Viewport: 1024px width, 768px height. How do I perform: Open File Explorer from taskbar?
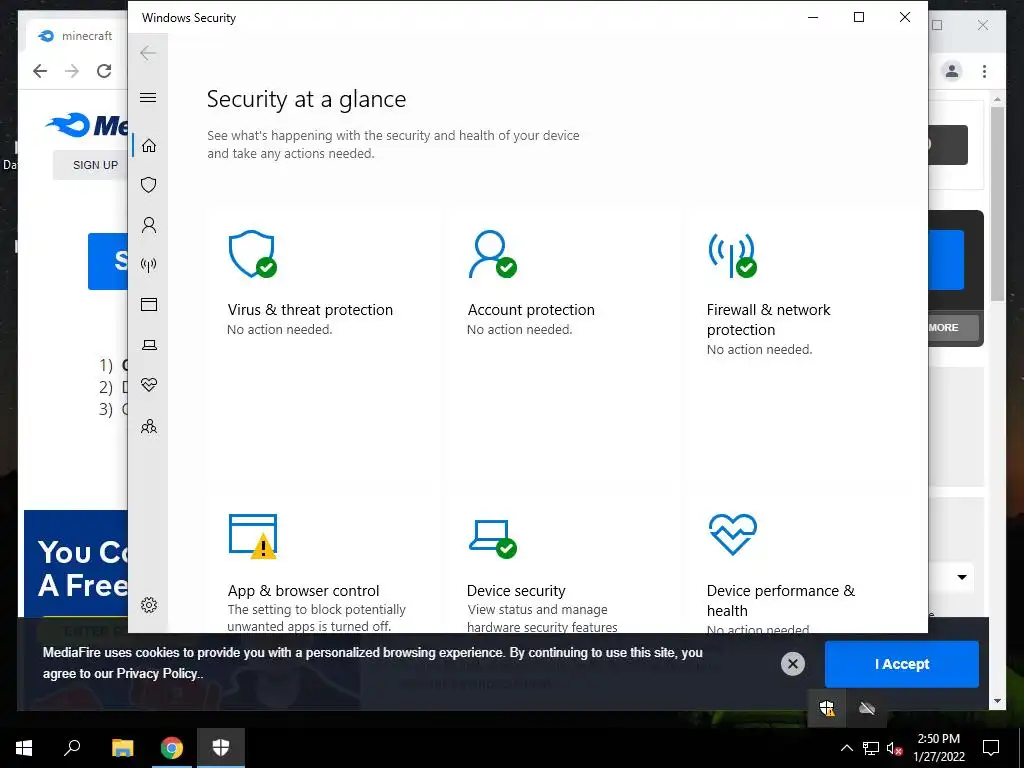coord(122,748)
